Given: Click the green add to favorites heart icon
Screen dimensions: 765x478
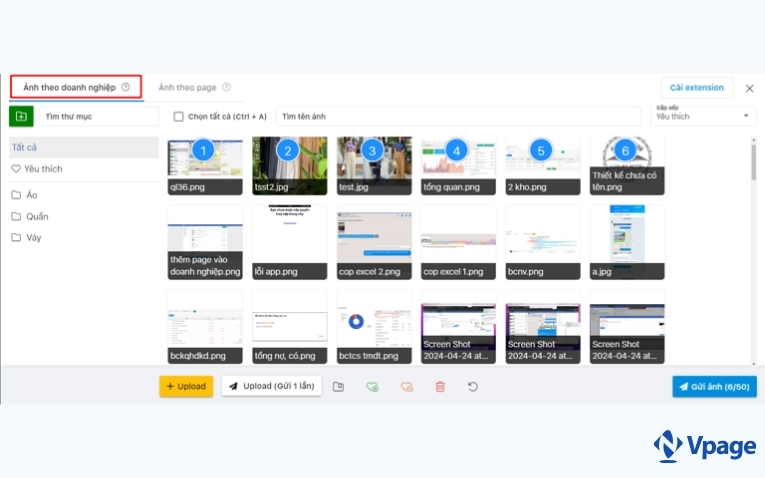Looking at the screenshot, I should (372, 386).
